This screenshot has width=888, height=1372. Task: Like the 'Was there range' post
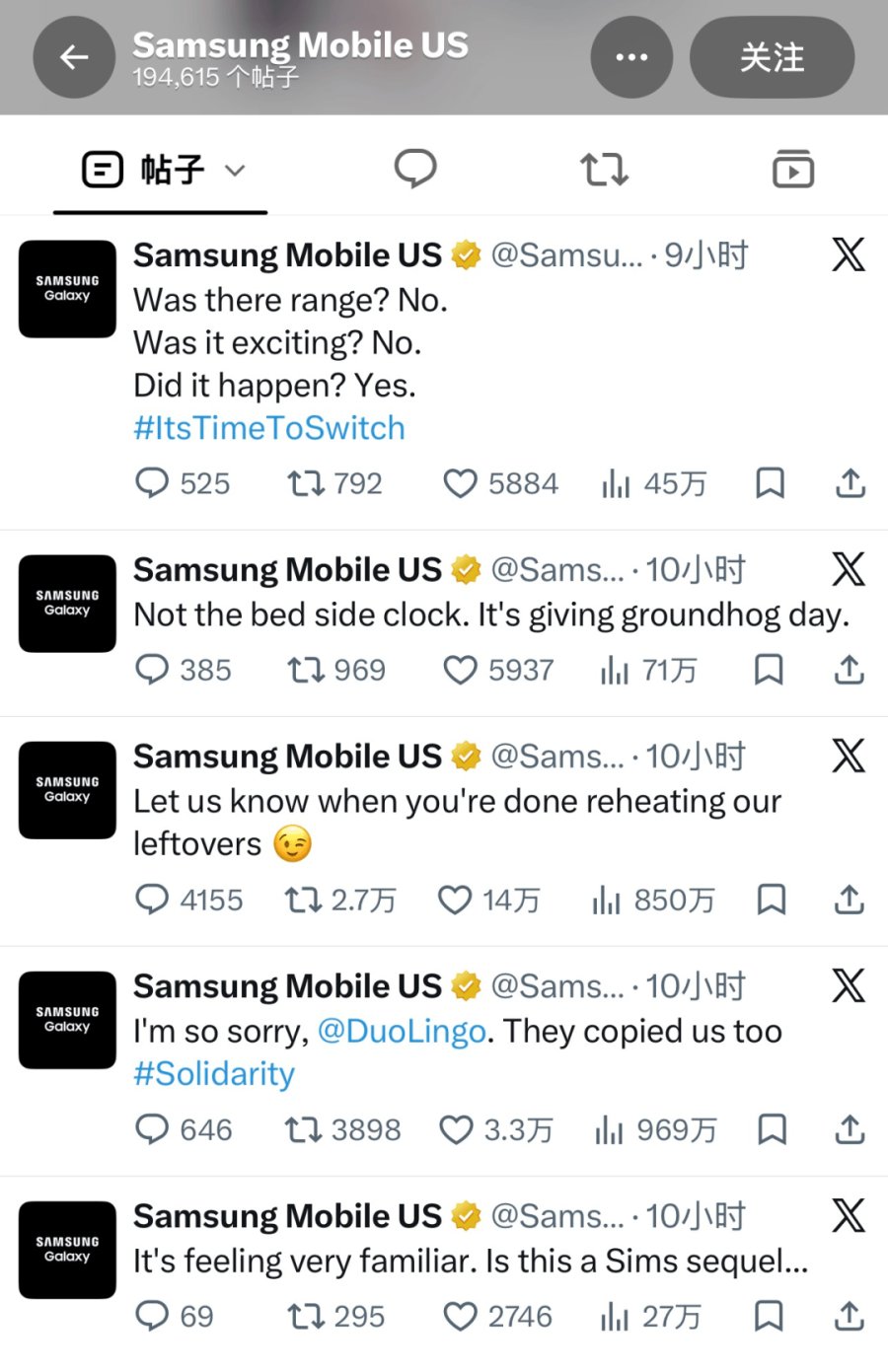(460, 483)
